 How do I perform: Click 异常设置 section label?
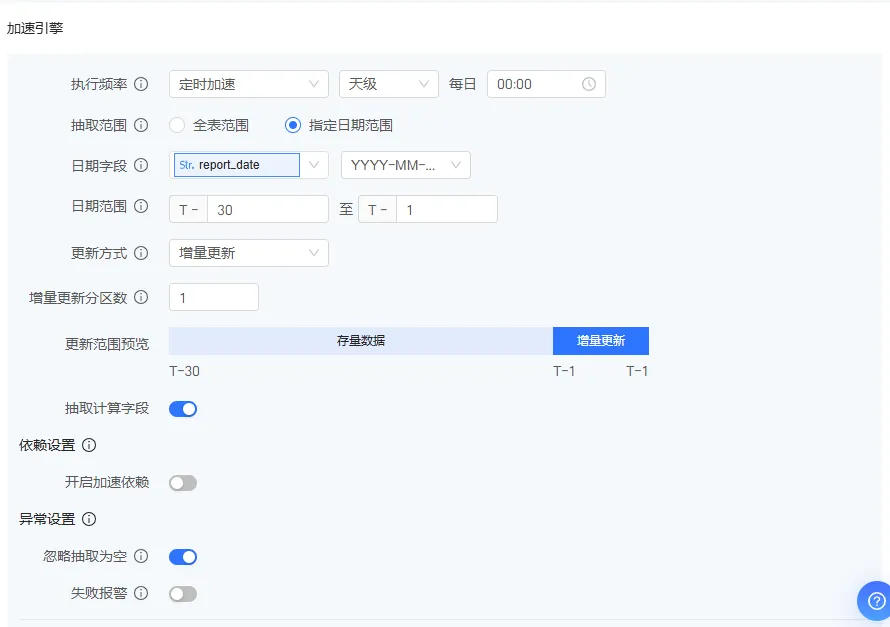point(47,519)
